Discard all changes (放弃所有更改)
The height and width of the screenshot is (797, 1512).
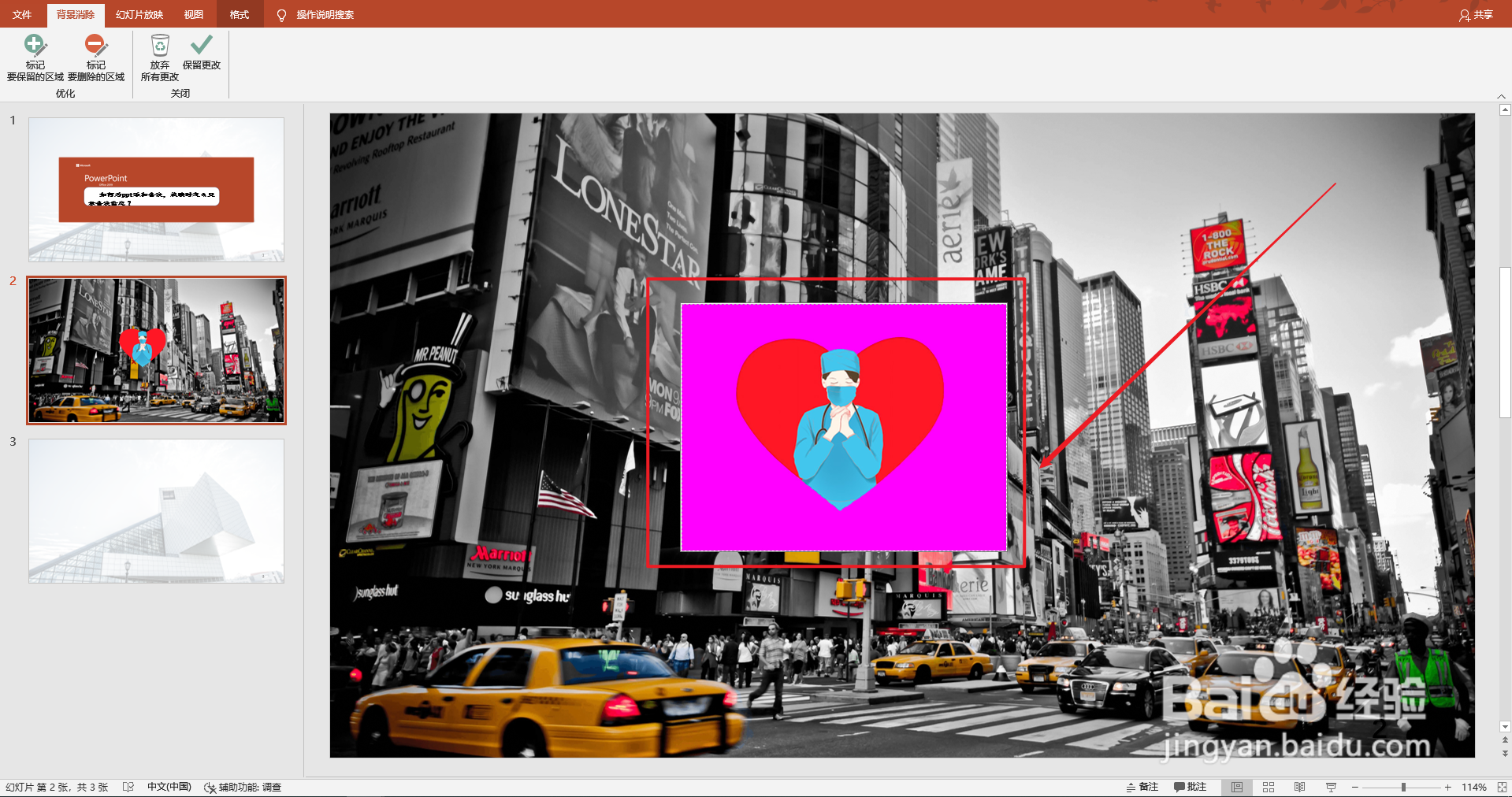point(160,57)
